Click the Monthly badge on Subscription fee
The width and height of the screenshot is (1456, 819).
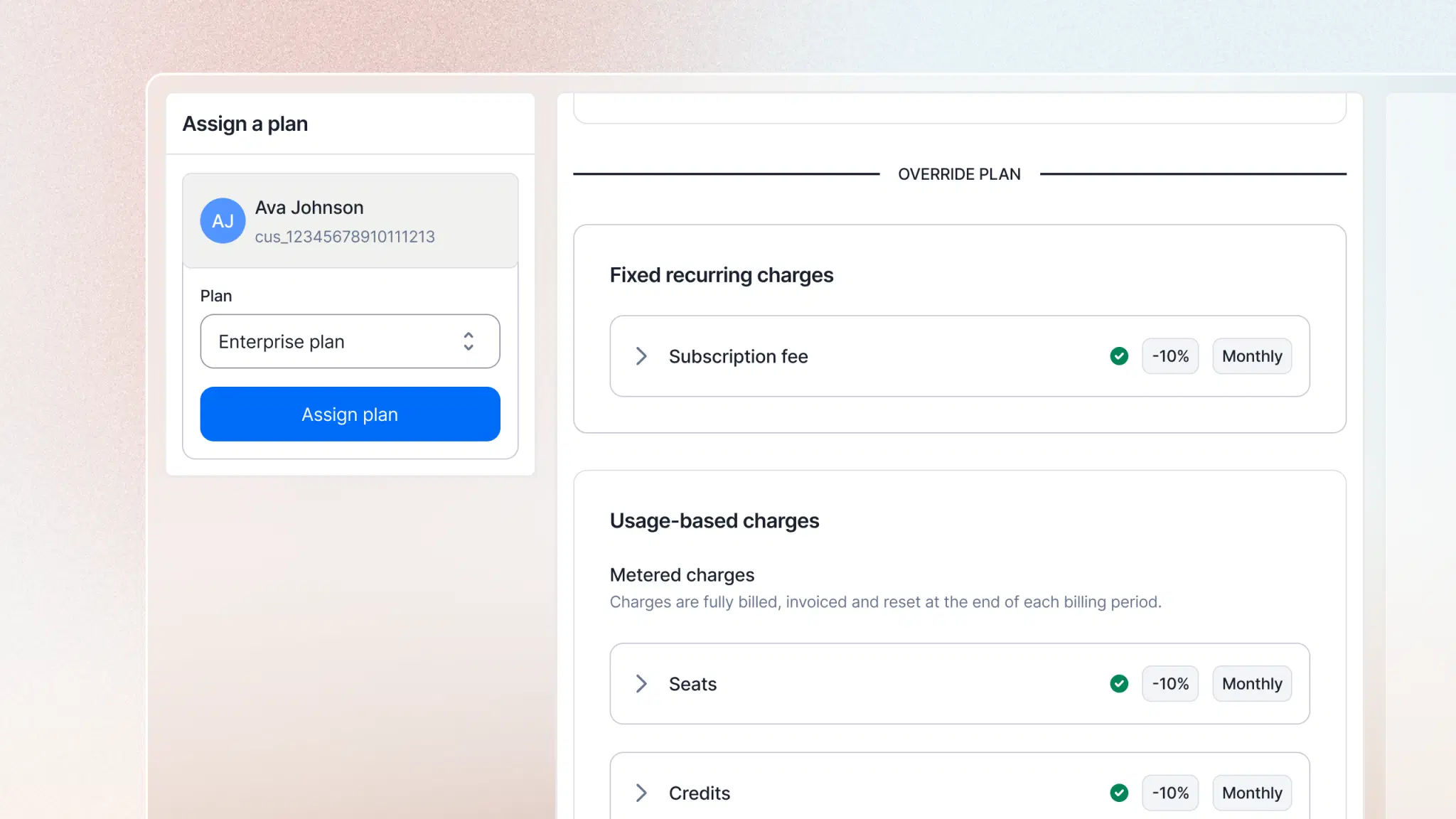coord(1252,356)
